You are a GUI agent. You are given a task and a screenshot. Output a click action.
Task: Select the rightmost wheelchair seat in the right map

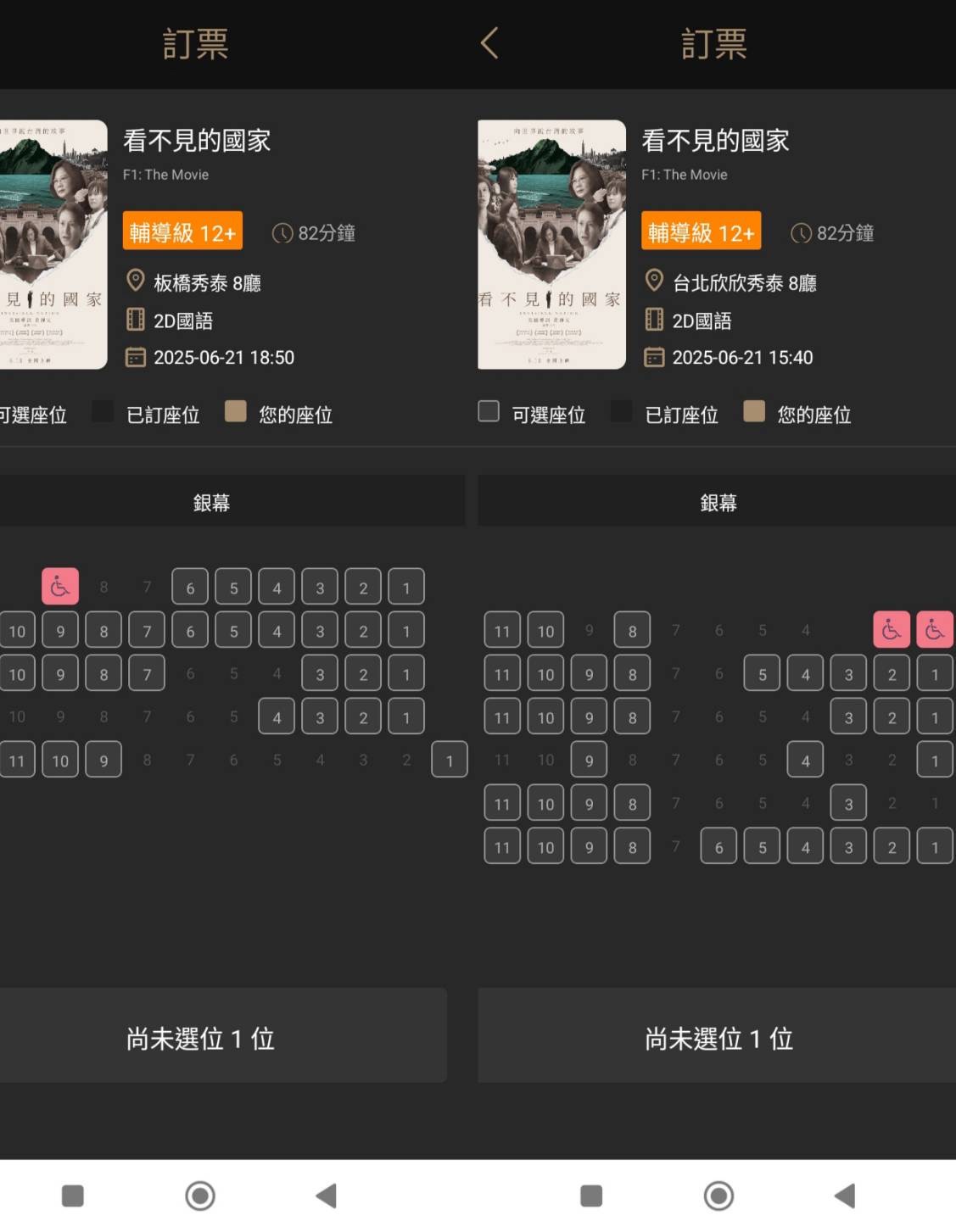coord(934,629)
